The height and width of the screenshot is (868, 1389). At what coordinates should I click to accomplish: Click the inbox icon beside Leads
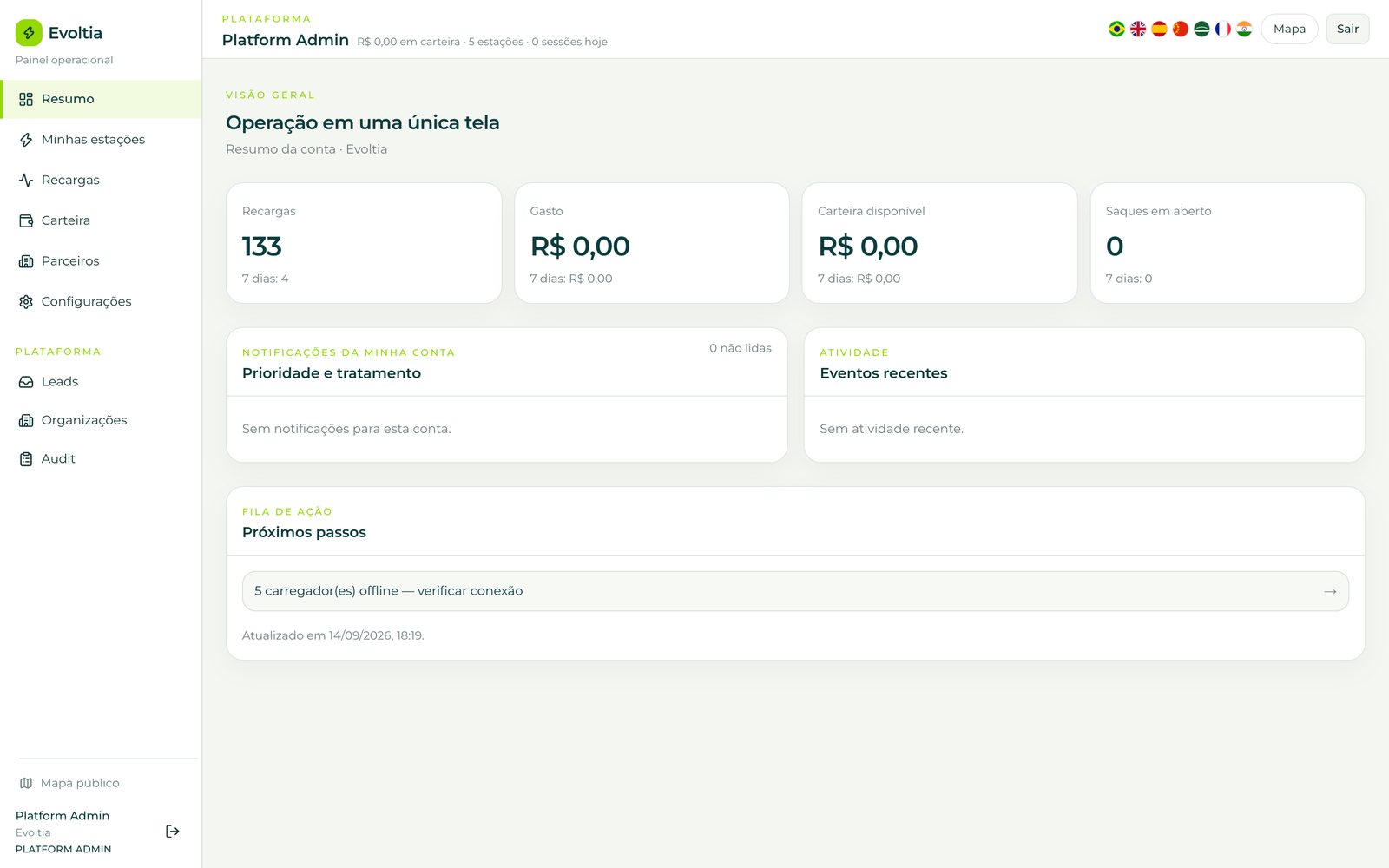tap(26, 382)
